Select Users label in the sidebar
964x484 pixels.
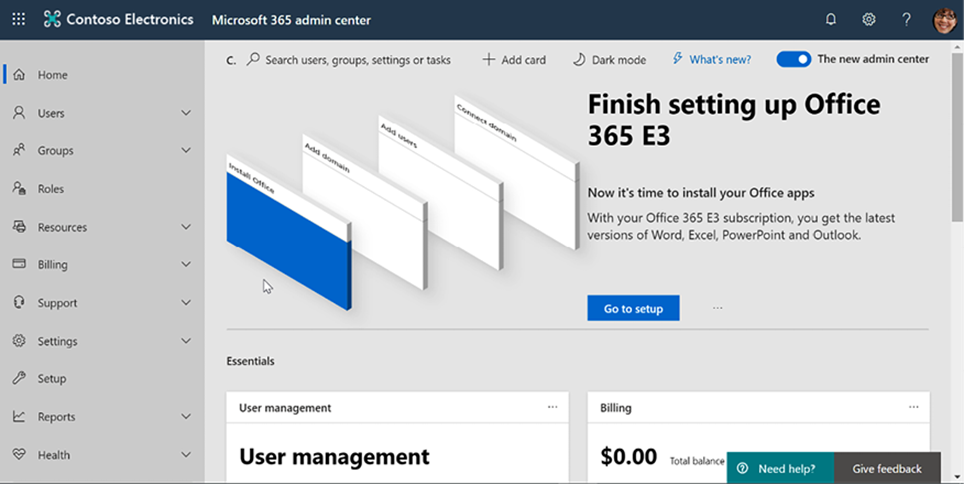click(51, 113)
